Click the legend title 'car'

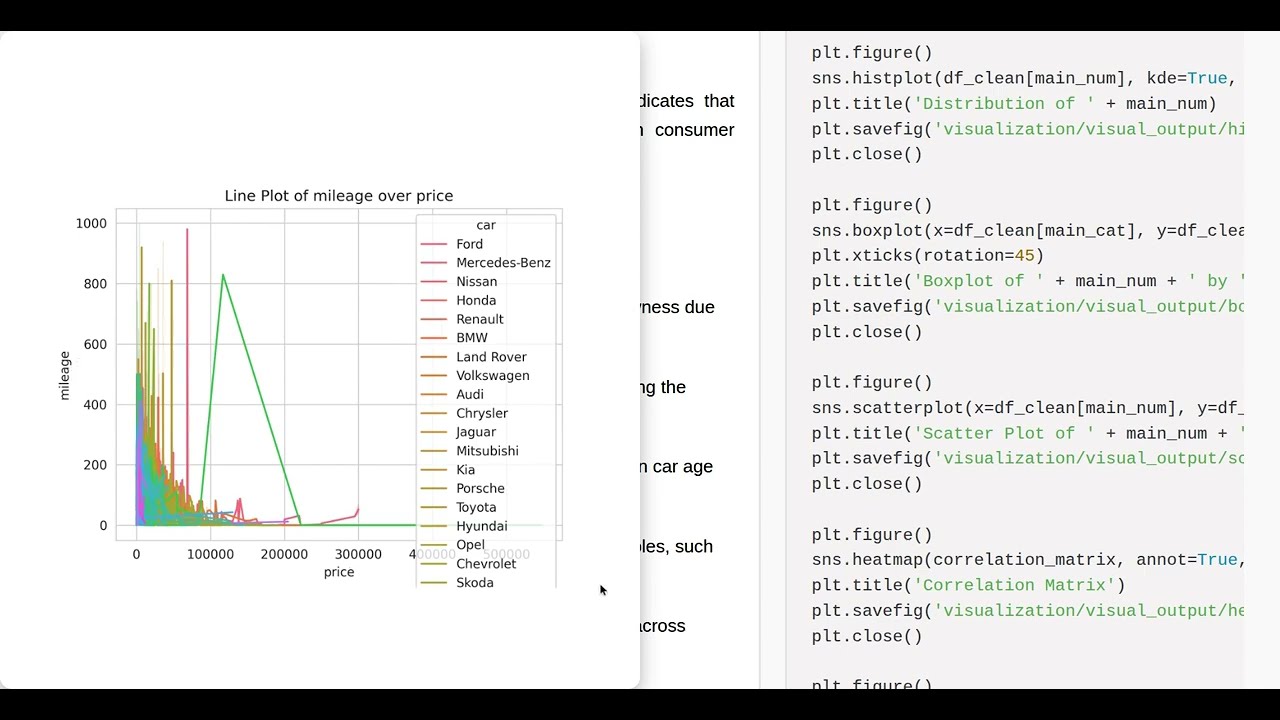(486, 225)
